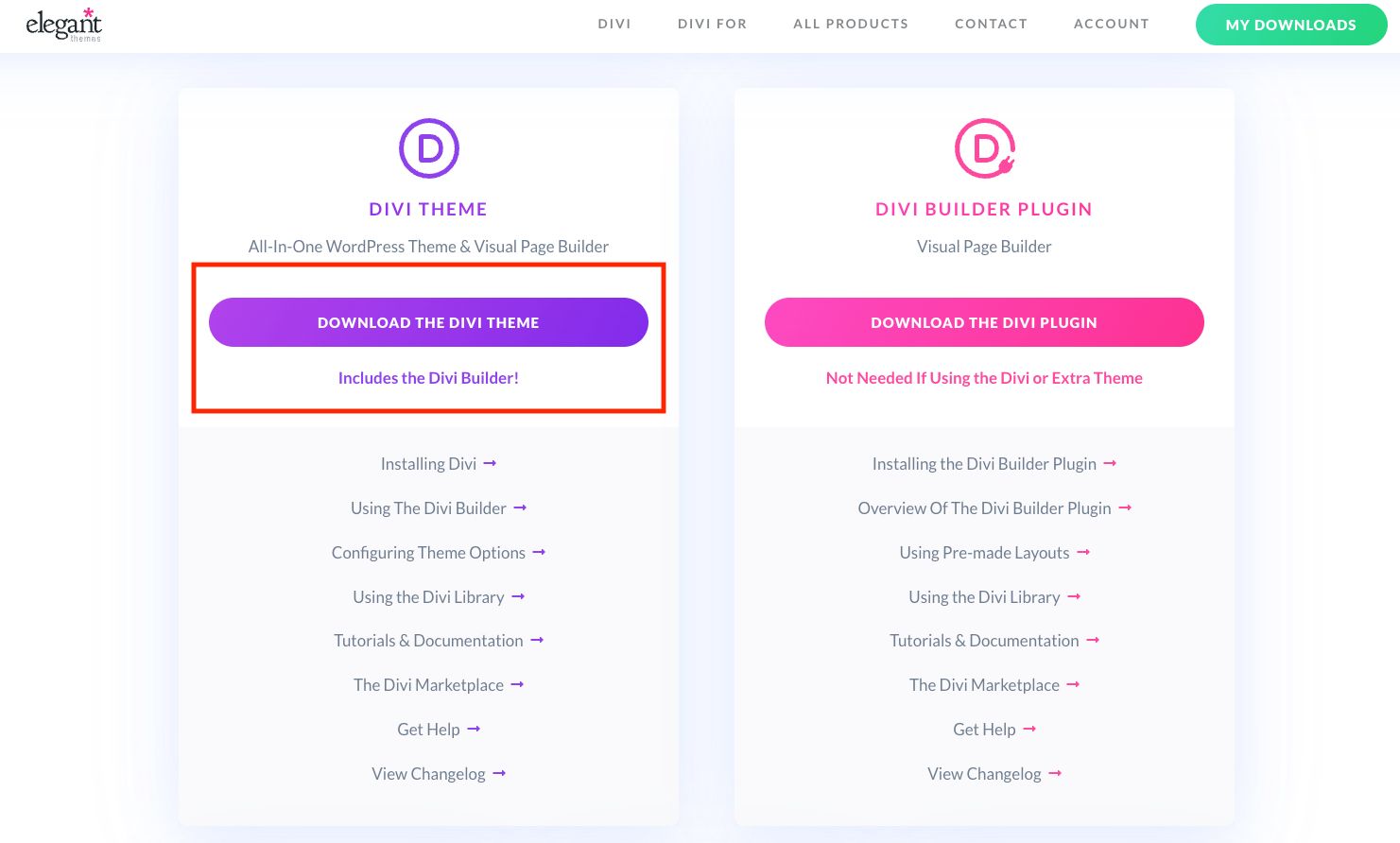Select the CONTACT navigation item
The image size is (1400, 843).
pyautogui.click(x=991, y=24)
